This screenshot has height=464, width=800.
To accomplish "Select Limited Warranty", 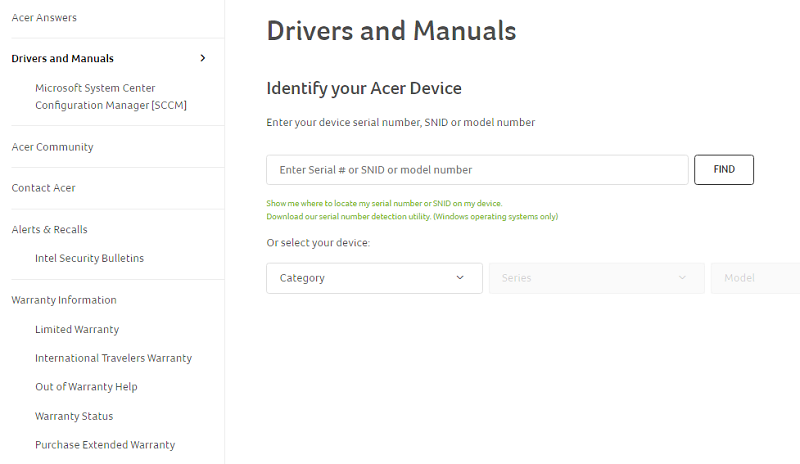I will click(77, 329).
